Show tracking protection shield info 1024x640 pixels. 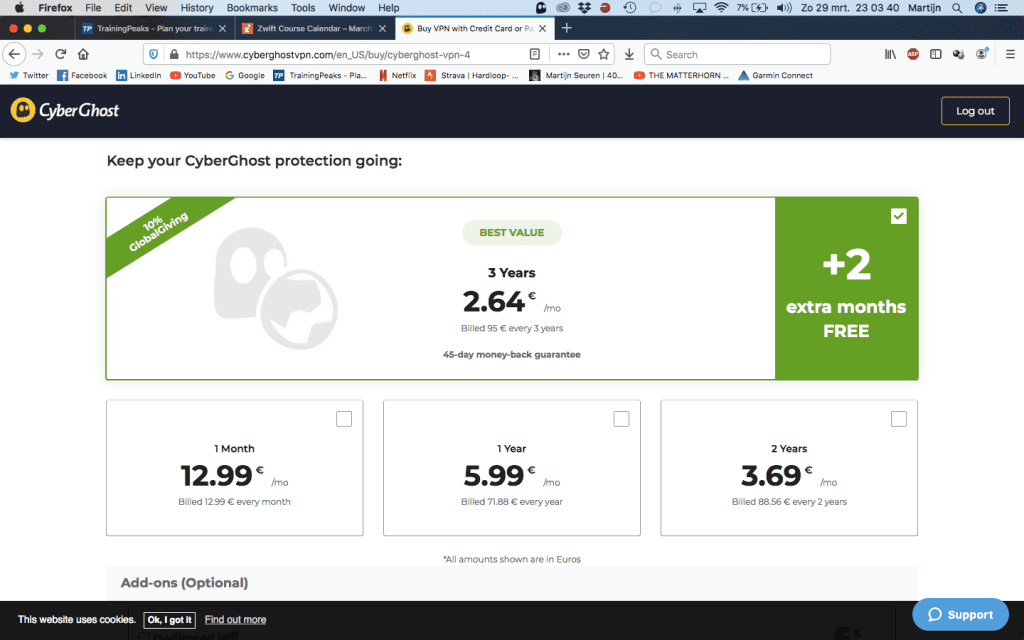153,54
